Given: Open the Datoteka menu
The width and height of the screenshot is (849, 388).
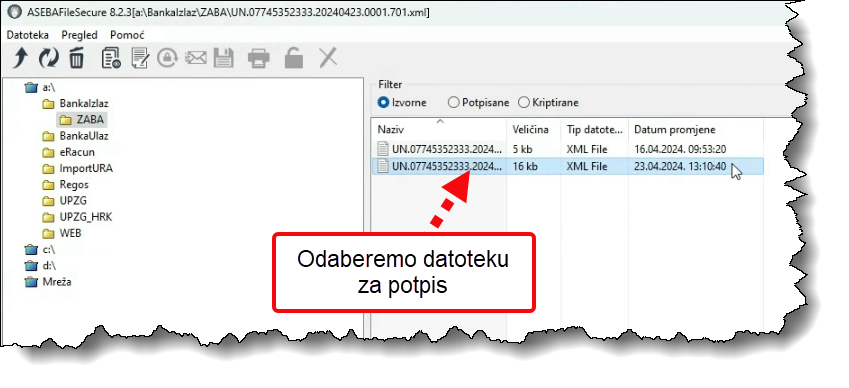Looking at the screenshot, I should [x=28, y=35].
